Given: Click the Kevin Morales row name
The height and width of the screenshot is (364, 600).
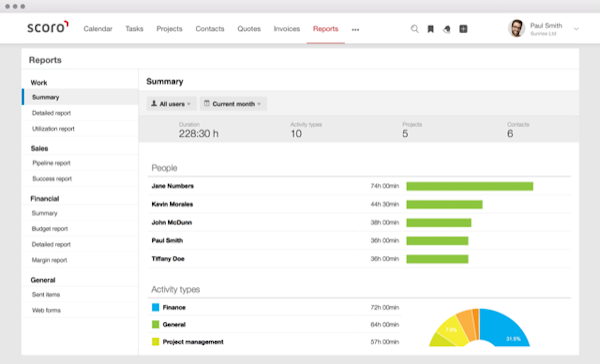Looking at the screenshot, I should pyautogui.click(x=172, y=204).
